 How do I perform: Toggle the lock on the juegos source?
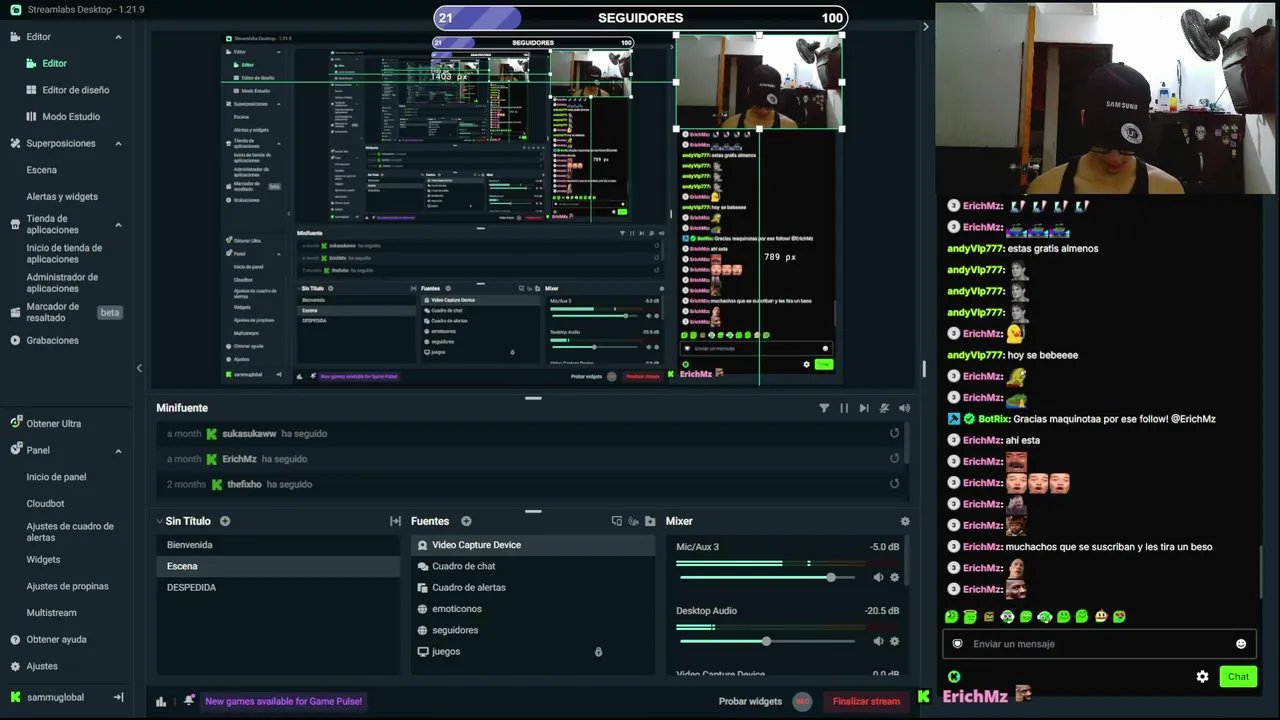point(598,652)
